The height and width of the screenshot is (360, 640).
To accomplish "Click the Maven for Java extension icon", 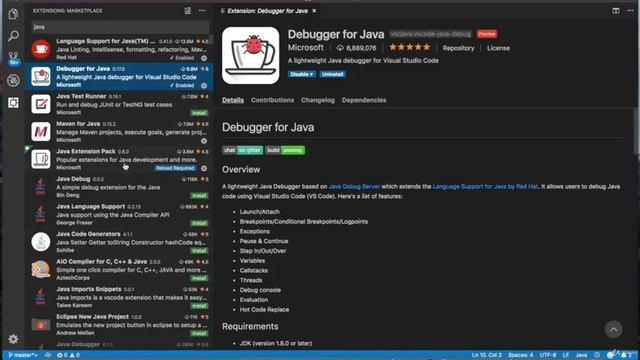I will point(41,131).
